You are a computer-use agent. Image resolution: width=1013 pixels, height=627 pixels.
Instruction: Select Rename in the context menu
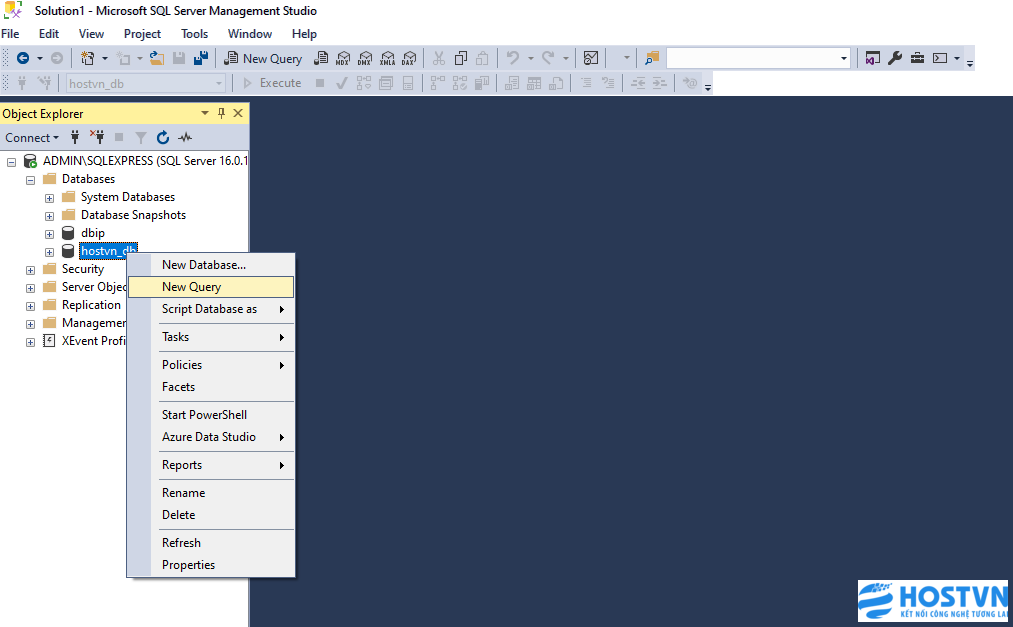pyautogui.click(x=211, y=493)
